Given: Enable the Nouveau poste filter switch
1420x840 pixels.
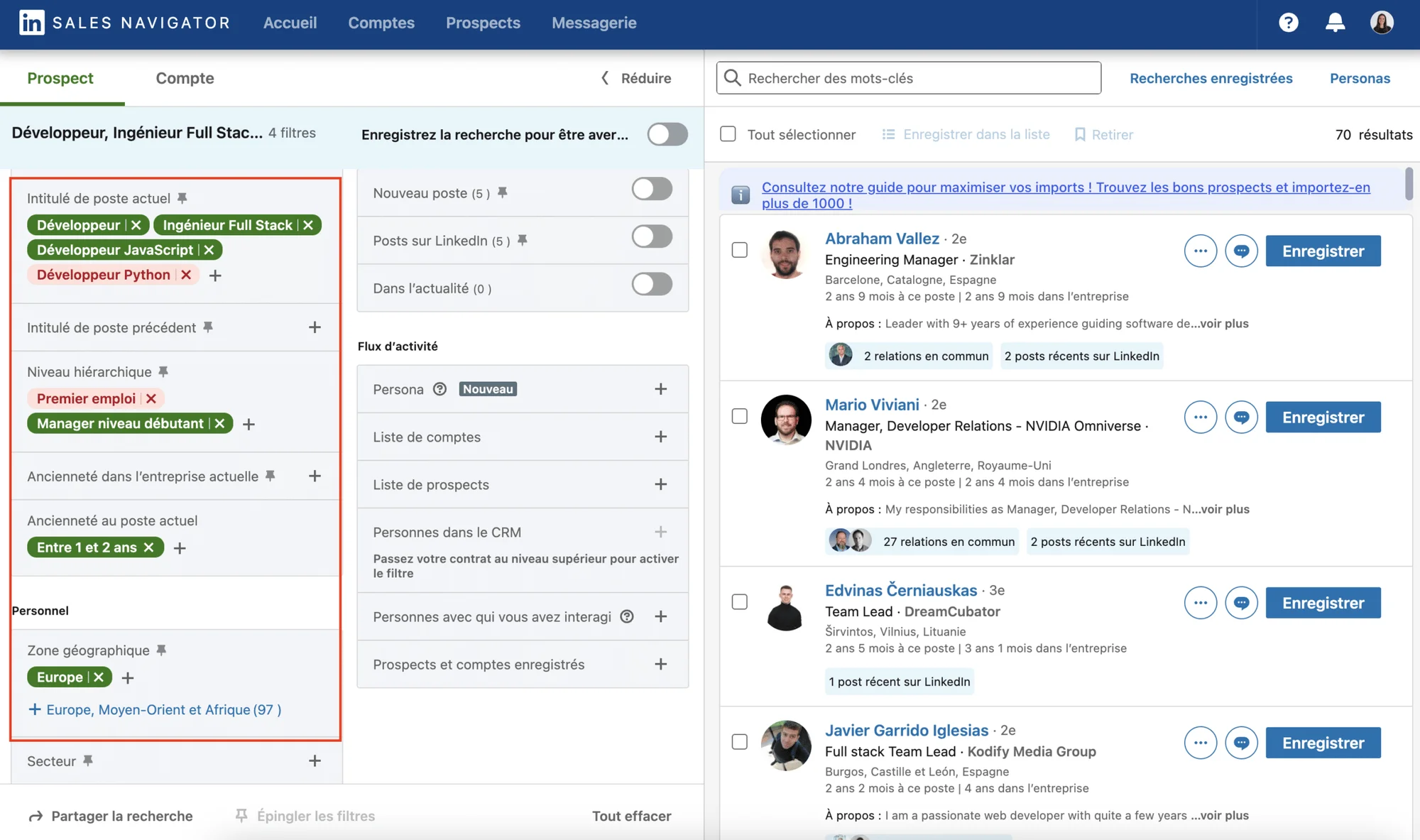Looking at the screenshot, I should [652, 189].
